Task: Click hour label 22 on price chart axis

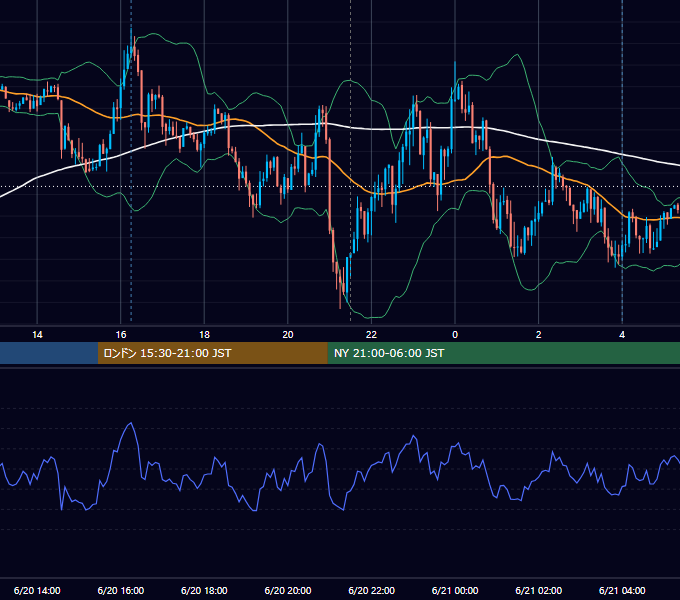Action: pos(371,335)
